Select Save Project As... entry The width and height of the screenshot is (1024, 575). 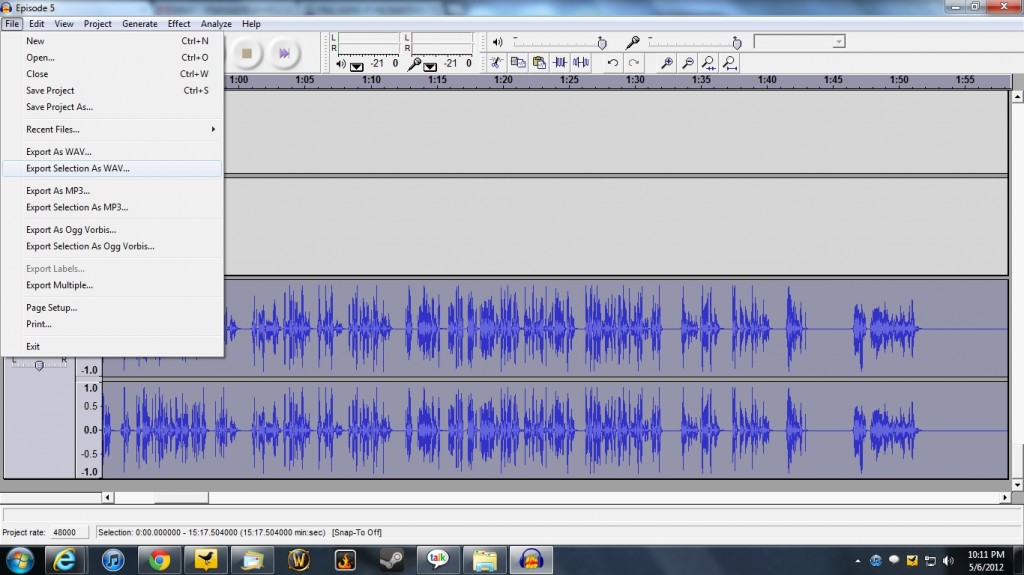click(112, 107)
